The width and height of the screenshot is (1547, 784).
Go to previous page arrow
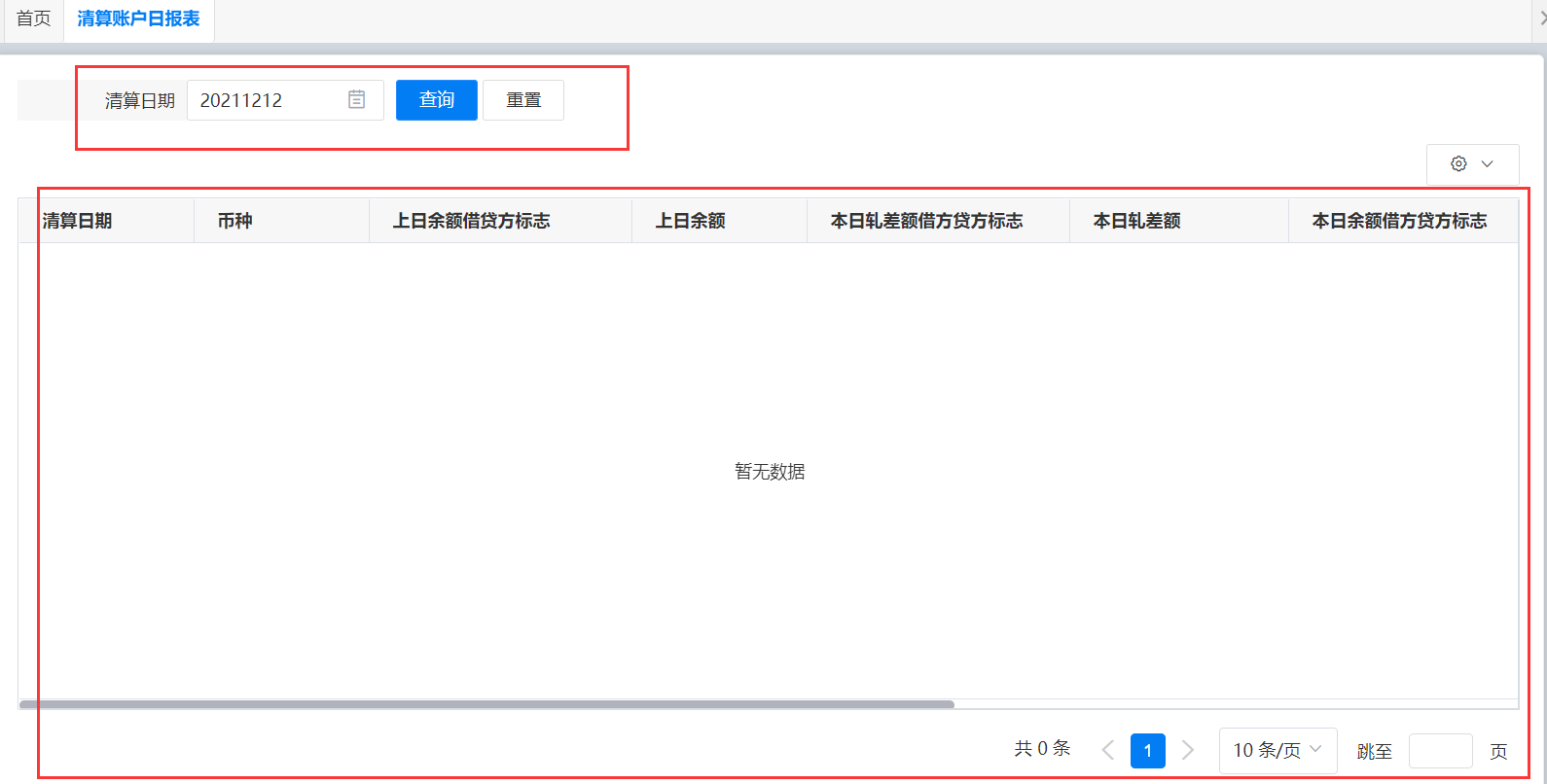tap(1107, 750)
